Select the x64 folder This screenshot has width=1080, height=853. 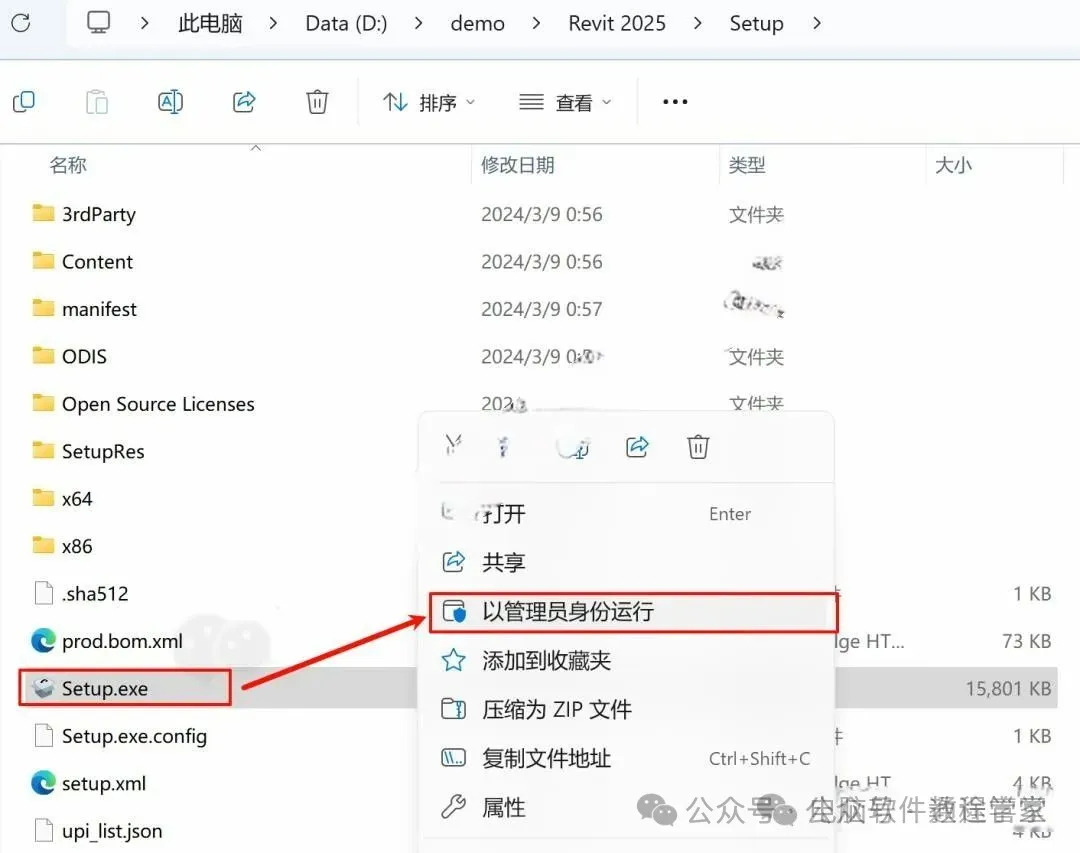point(76,499)
